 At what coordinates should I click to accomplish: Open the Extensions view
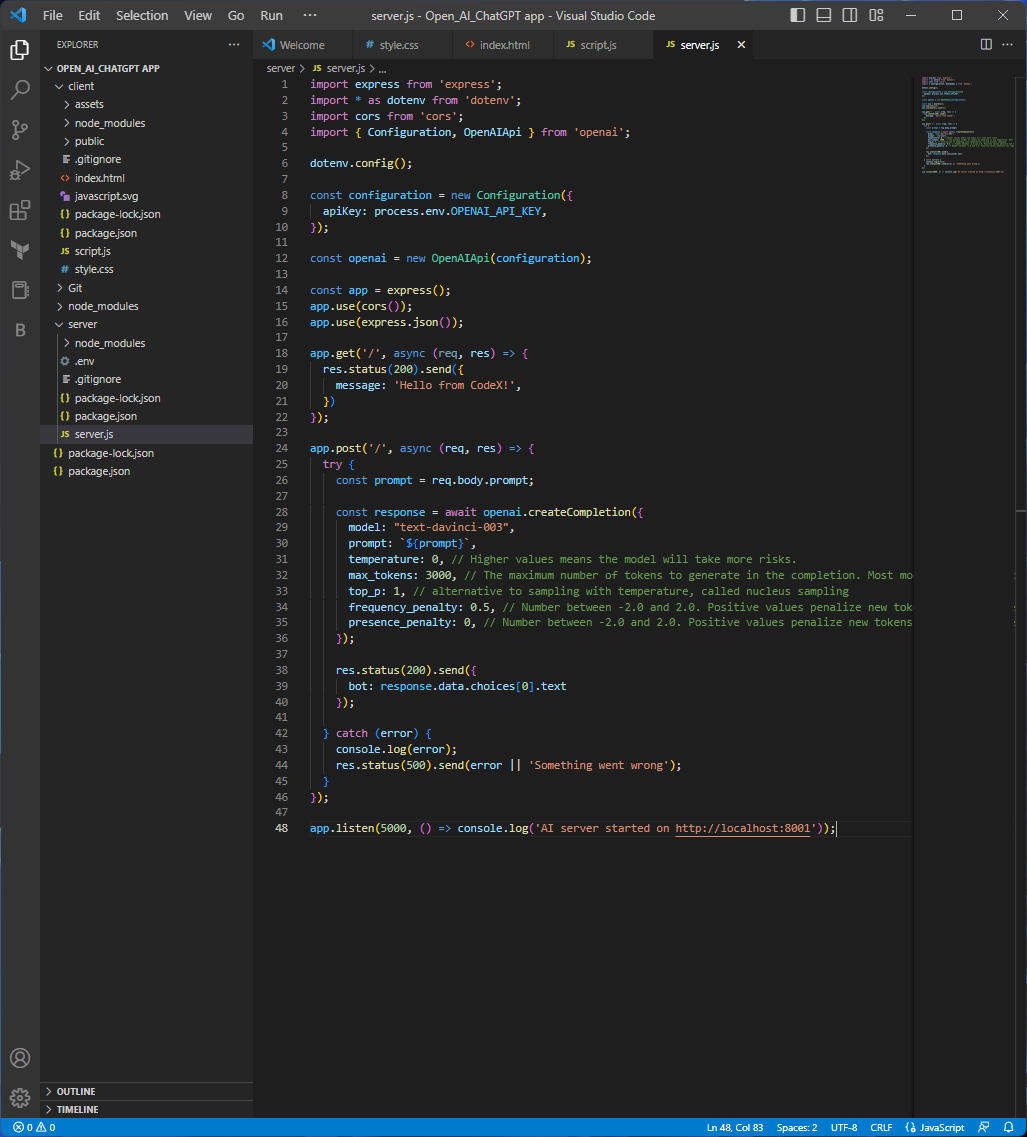[x=20, y=210]
